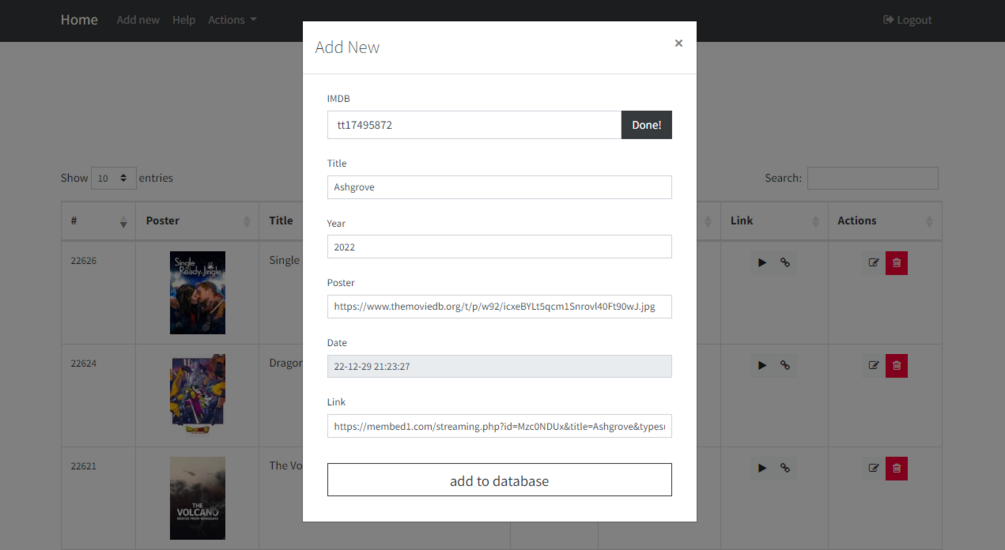Close the Add New dialog
The height and width of the screenshot is (550, 1005).
678,43
